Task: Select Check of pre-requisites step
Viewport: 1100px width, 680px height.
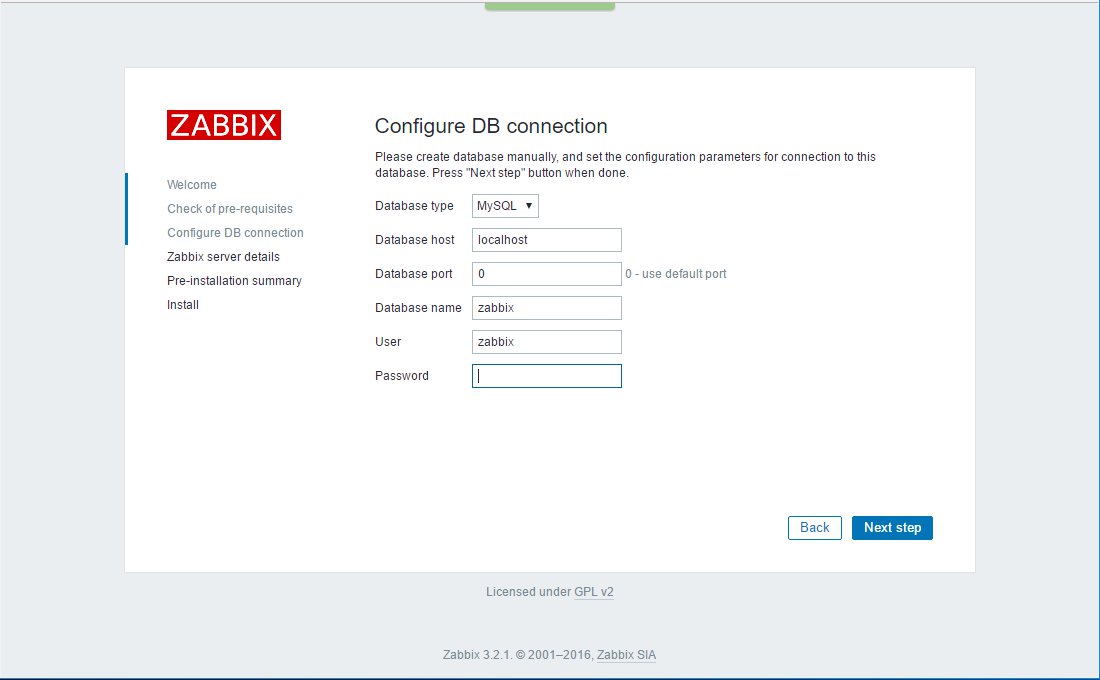Action: 230,208
